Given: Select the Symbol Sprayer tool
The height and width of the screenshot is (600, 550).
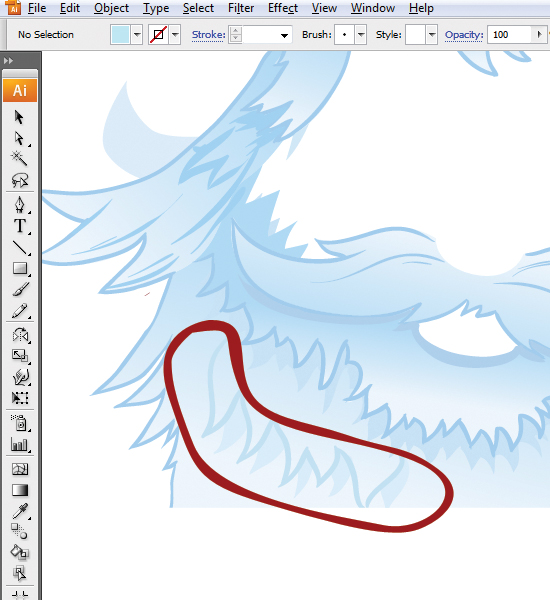Looking at the screenshot, I should pyautogui.click(x=20, y=422).
